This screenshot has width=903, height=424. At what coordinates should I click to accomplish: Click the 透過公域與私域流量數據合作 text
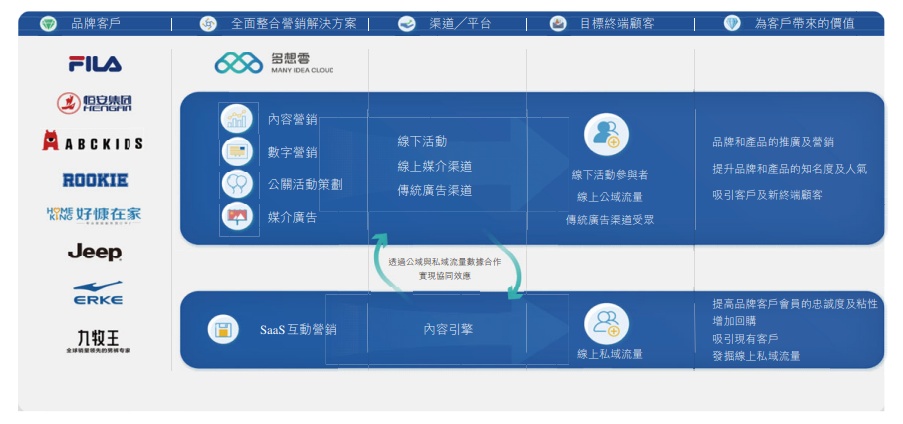445,262
